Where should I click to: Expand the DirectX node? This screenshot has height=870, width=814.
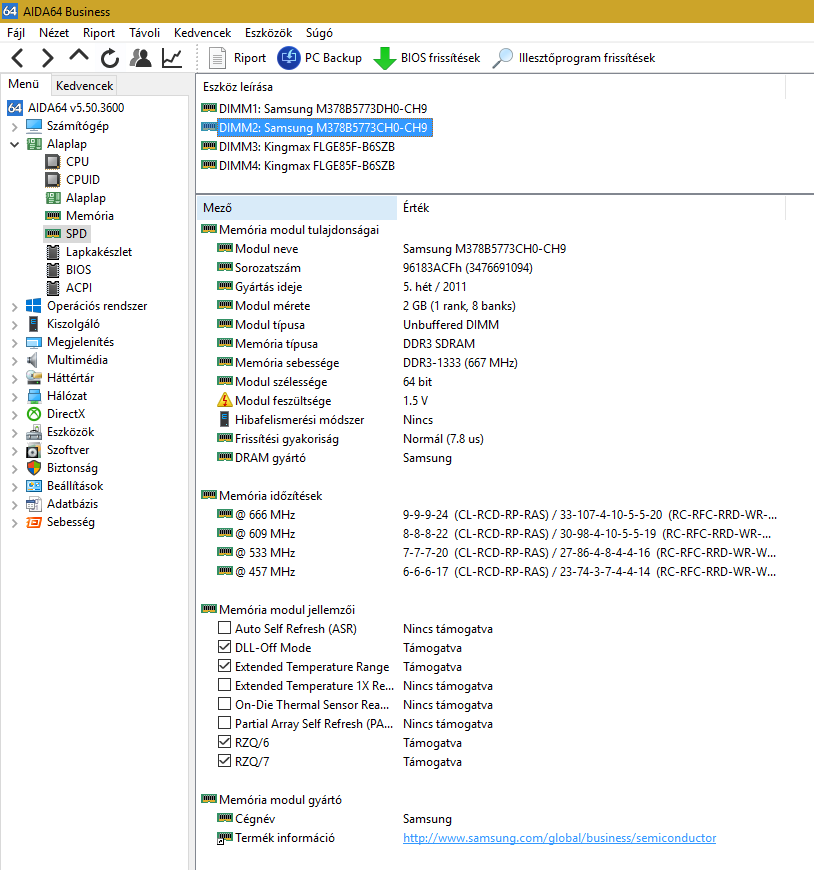point(14,415)
